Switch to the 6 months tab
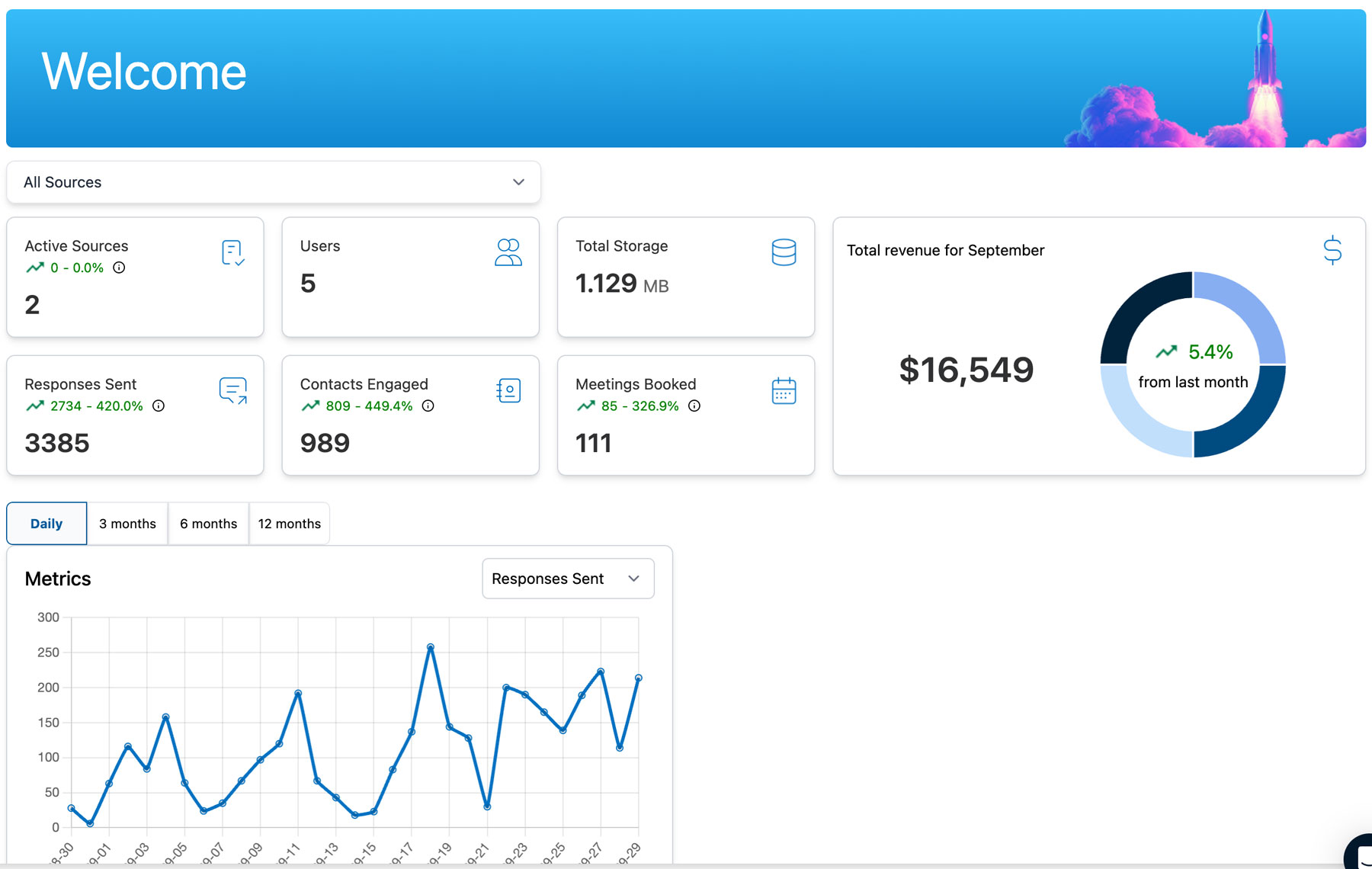The image size is (1372, 869). [x=208, y=524]
